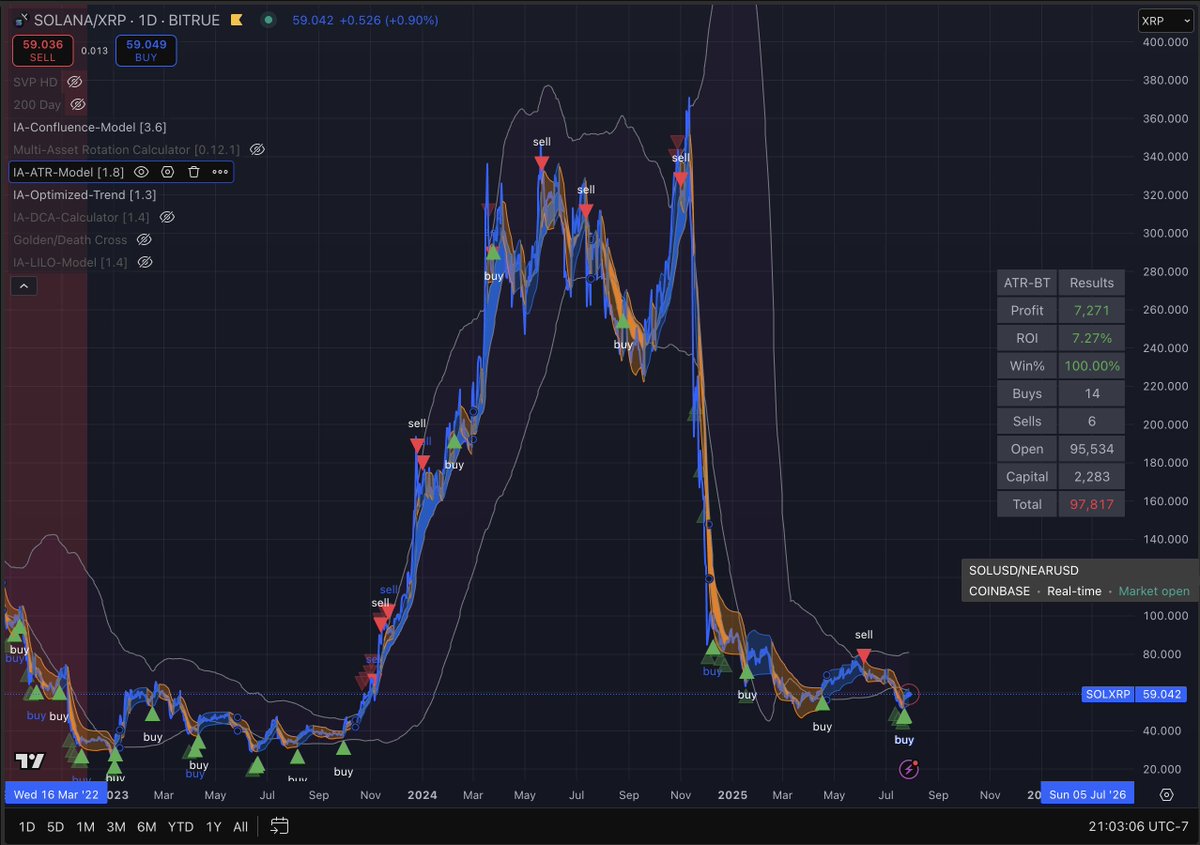Select the YTD time range

coord(181,827)
